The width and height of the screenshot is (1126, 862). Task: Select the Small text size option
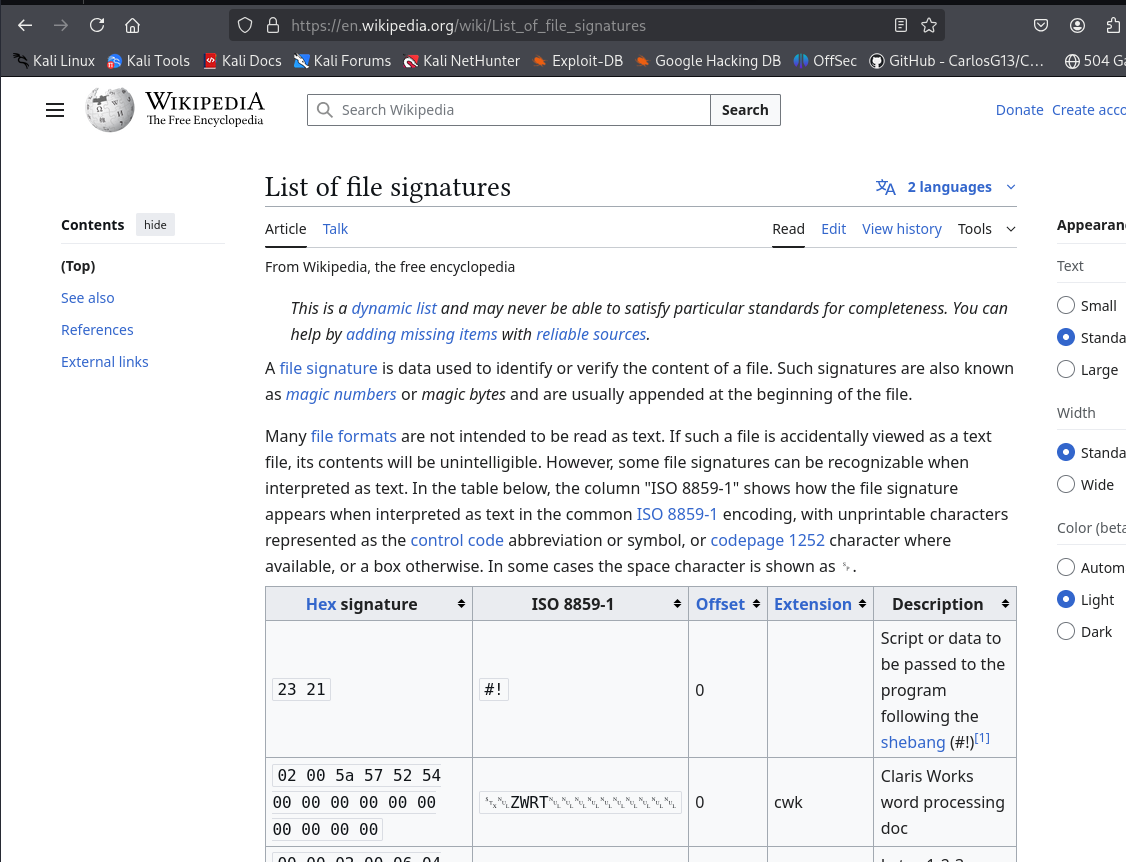pyautogui.click(x=1066, y=306)
